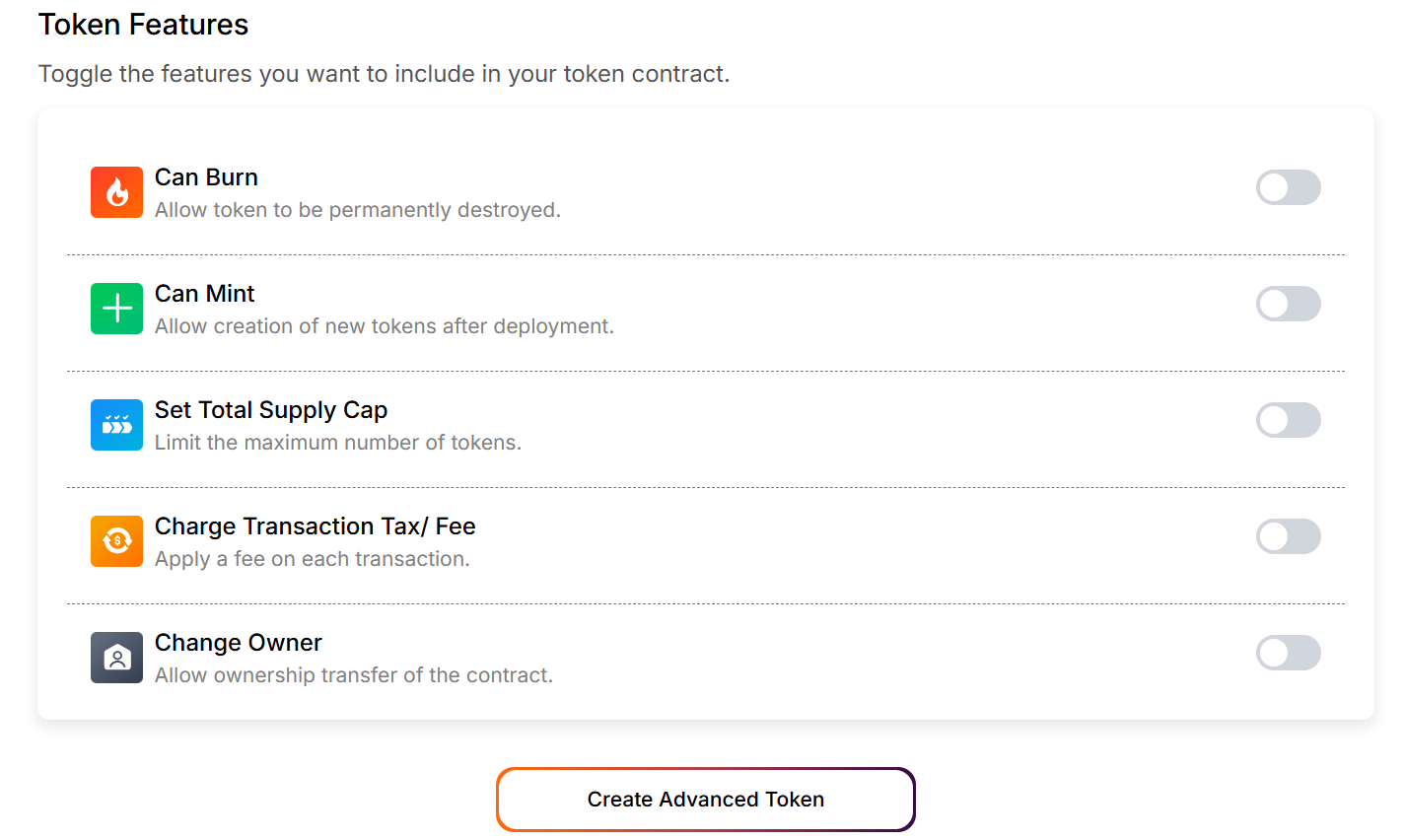
Task: Enable the Charge Transaction Tax/Fee switch
Action: pyautogui.click(x=1288, y=536)
